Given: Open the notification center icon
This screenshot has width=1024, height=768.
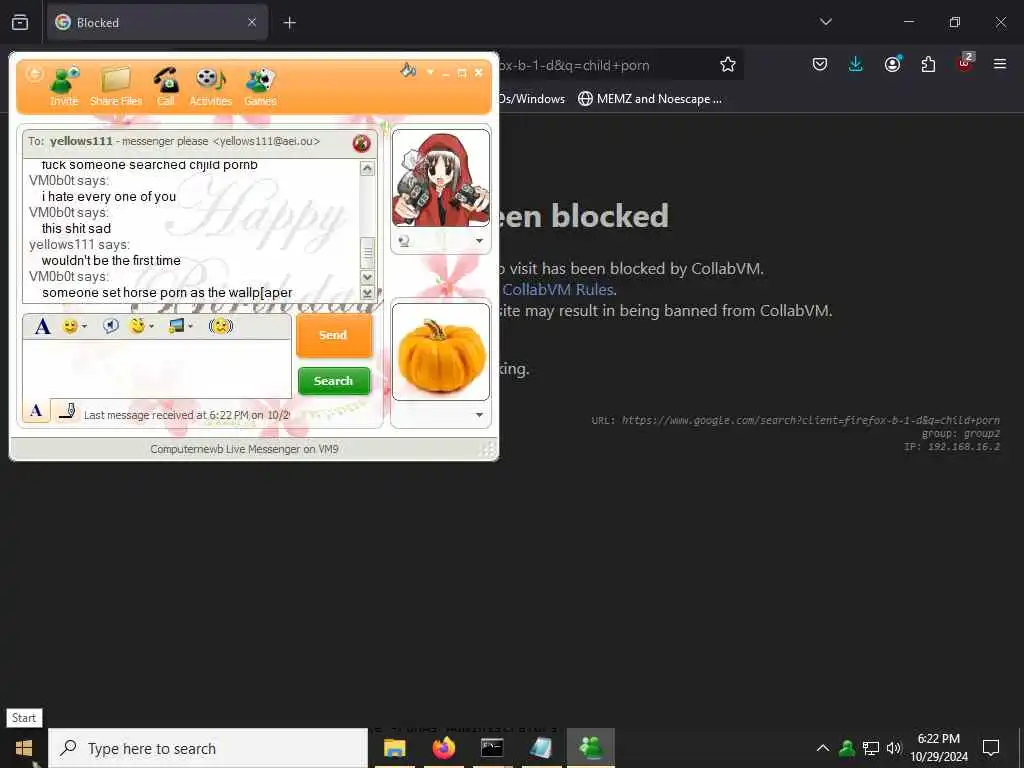Looking at the screenshot, I should point(991,748).
